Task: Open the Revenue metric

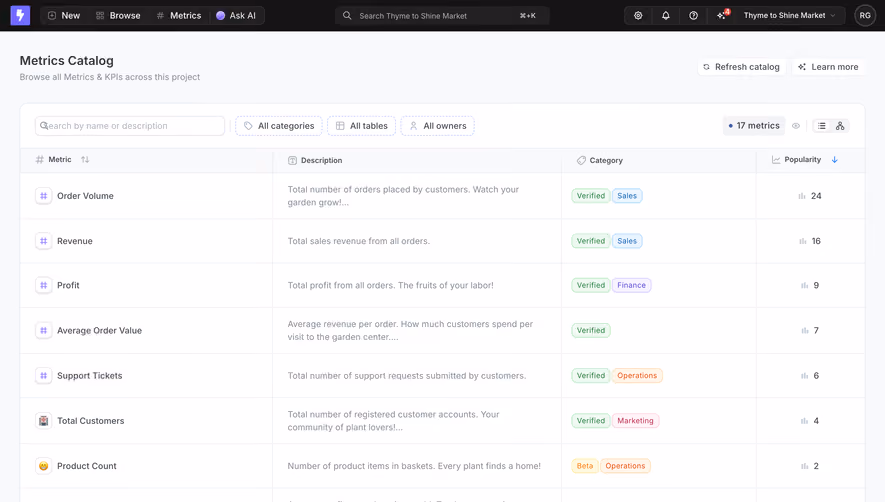Action: click(x=75, y=241)
